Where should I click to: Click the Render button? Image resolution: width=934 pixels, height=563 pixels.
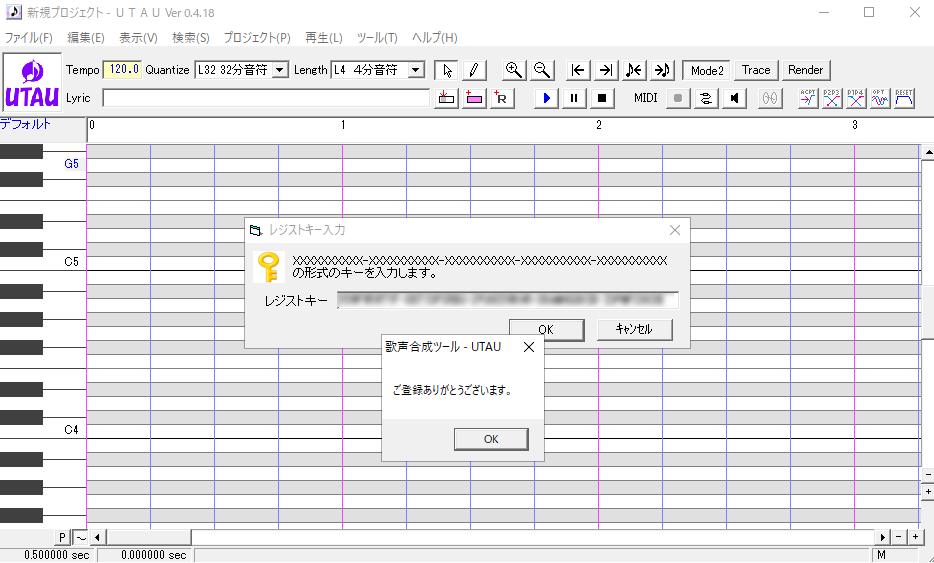[x=805, y=70]
